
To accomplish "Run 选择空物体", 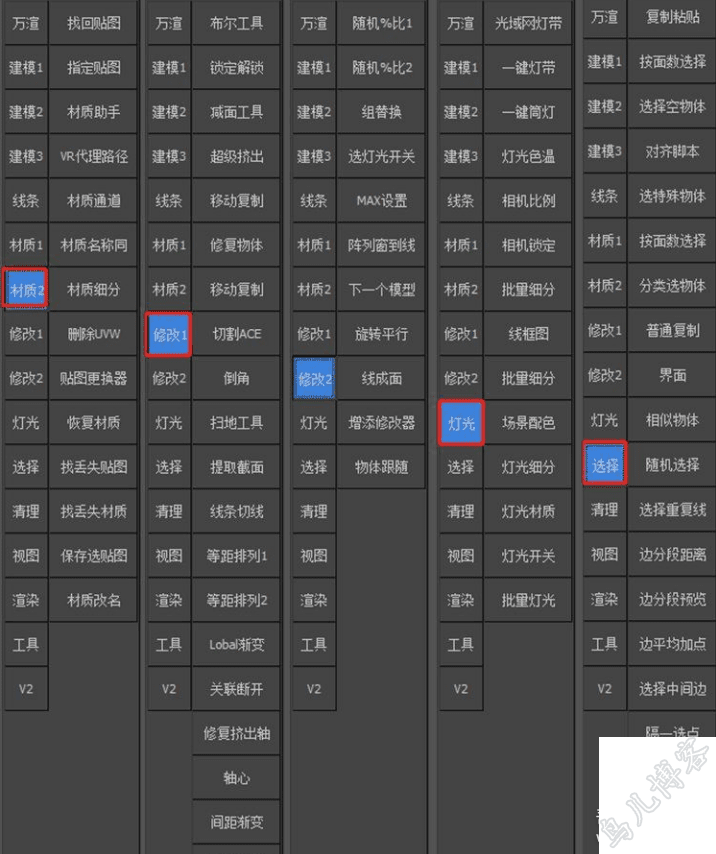I will pyautogui.click(x=672, y=106).
